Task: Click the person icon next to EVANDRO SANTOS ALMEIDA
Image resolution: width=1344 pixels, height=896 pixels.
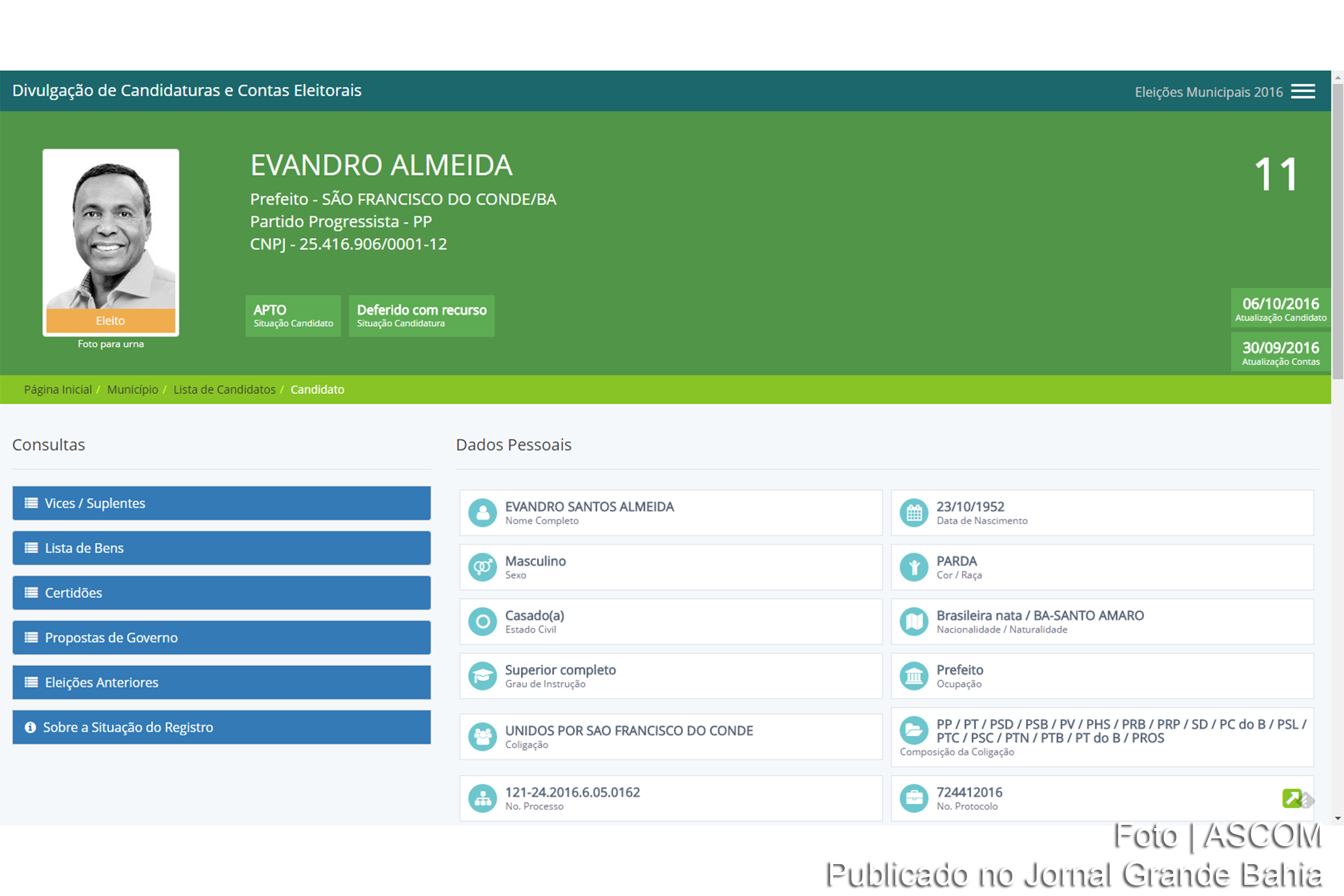Action: [483, 512]
